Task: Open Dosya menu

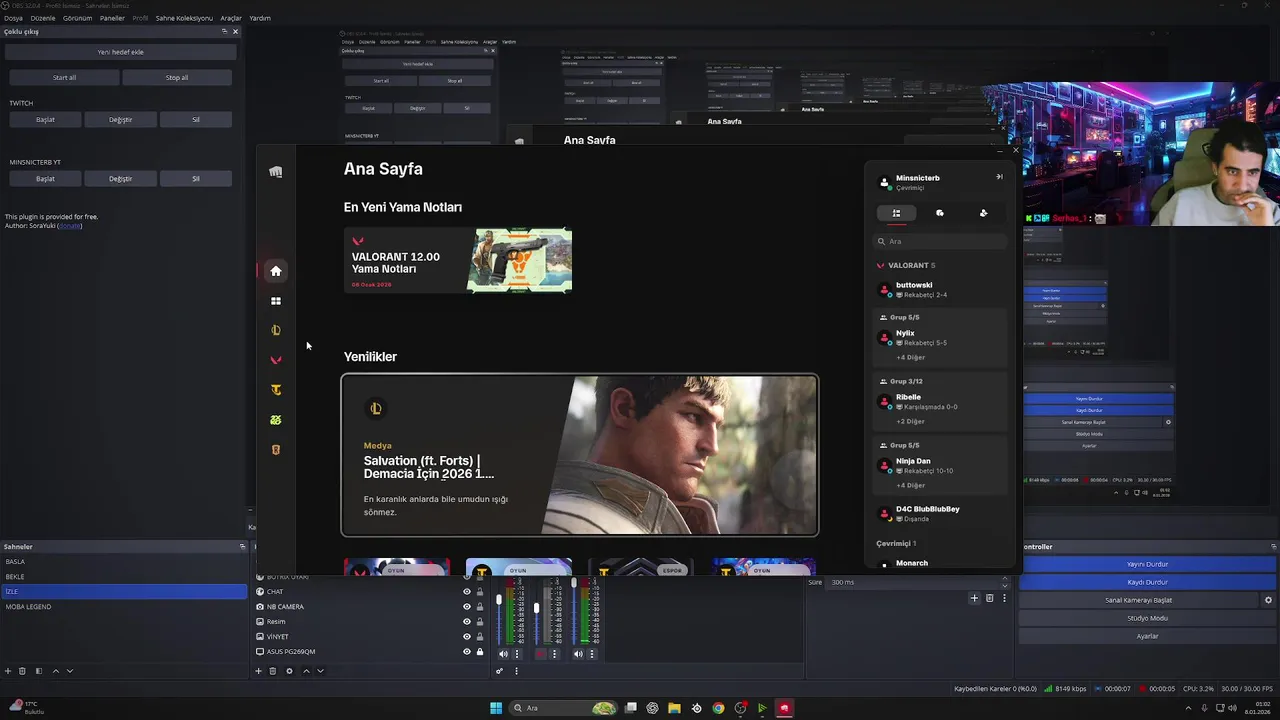Action: coord(13,18)
